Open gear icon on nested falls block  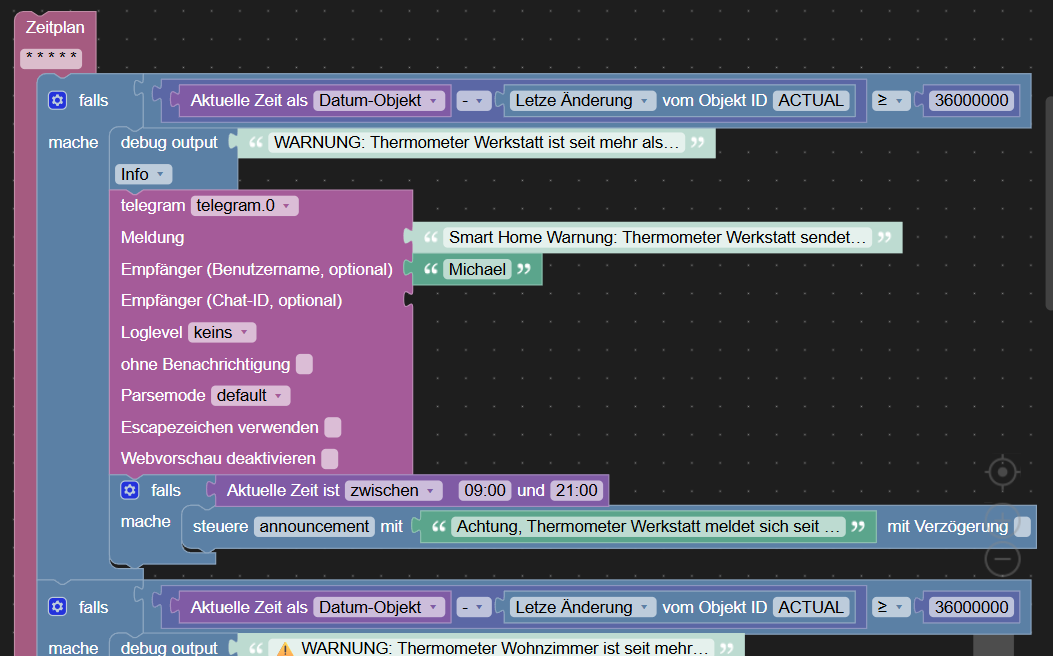click(130, 490)
